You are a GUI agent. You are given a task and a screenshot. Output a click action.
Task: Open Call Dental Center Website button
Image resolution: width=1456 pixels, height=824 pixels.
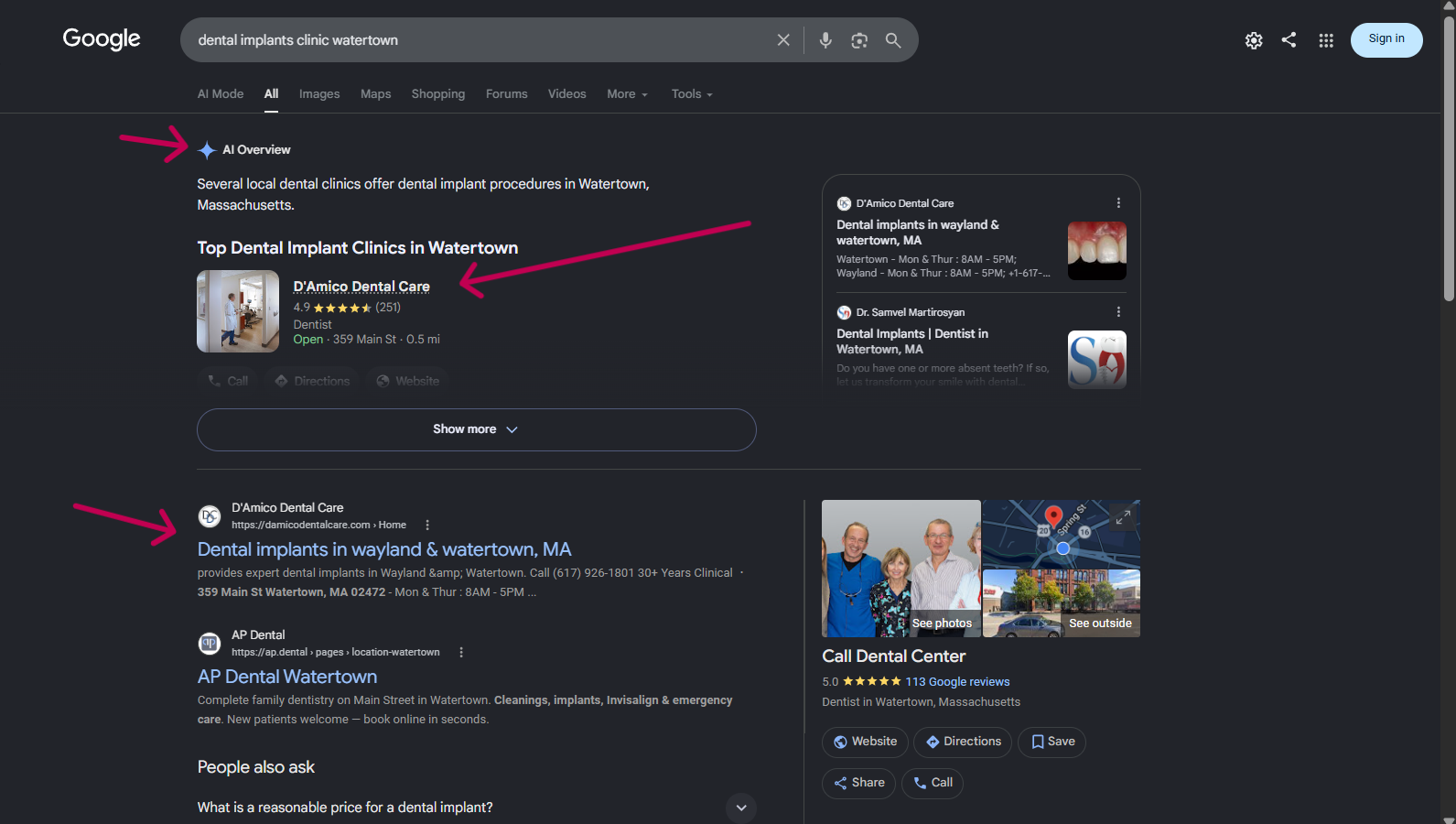[865, 742]
